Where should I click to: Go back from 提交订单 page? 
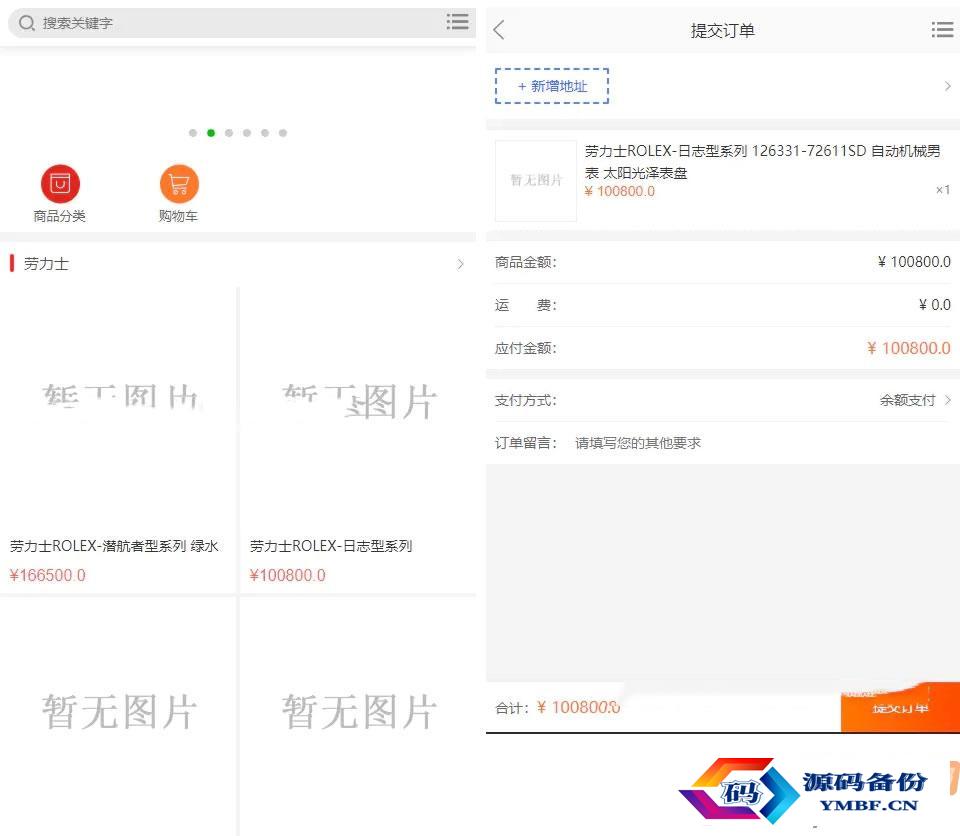pyautogui.click(x=500, y=29)
